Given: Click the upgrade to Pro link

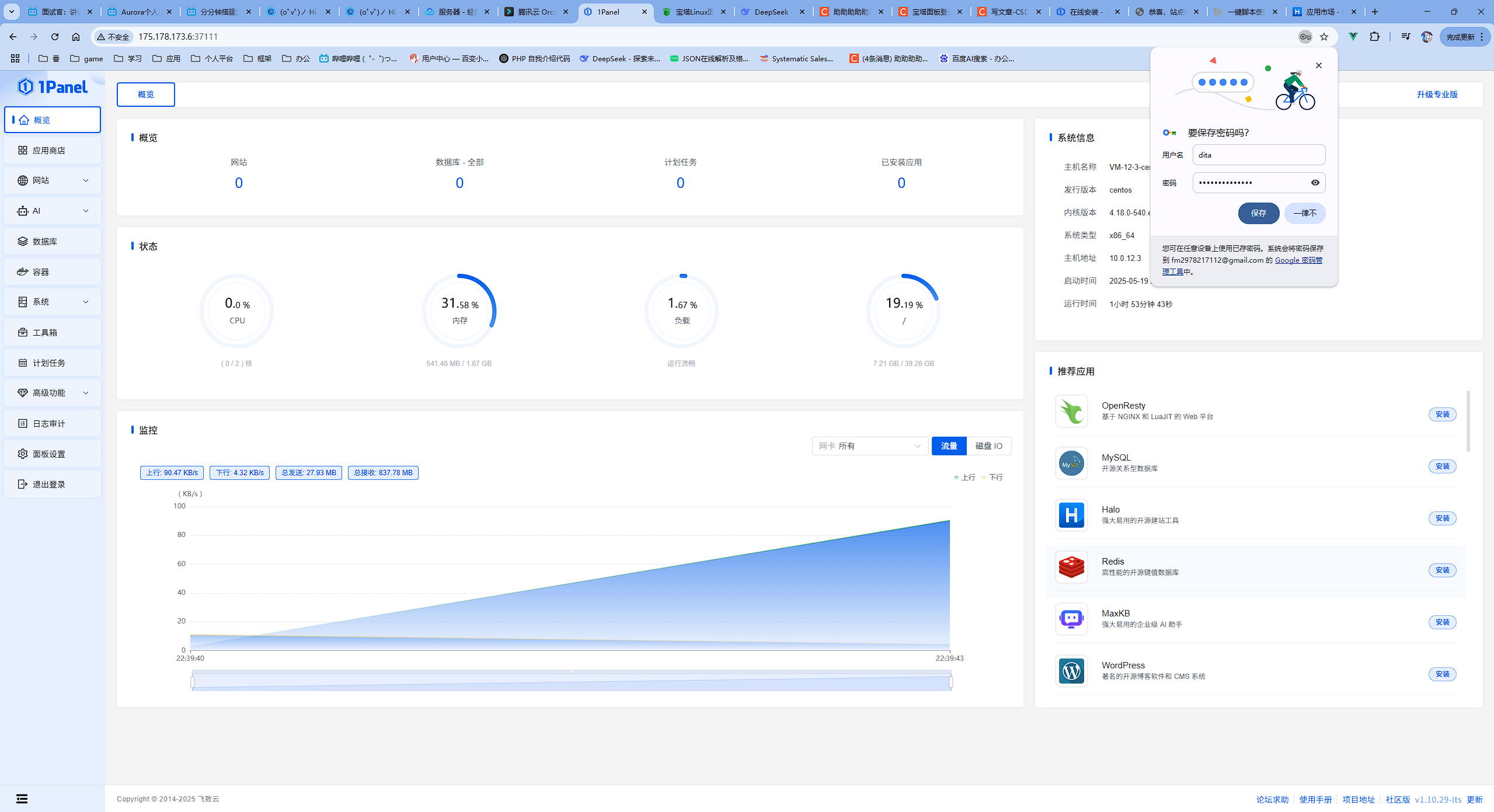Looking at the screenshot, I should pyautogui.click(x=1437, y=95).
